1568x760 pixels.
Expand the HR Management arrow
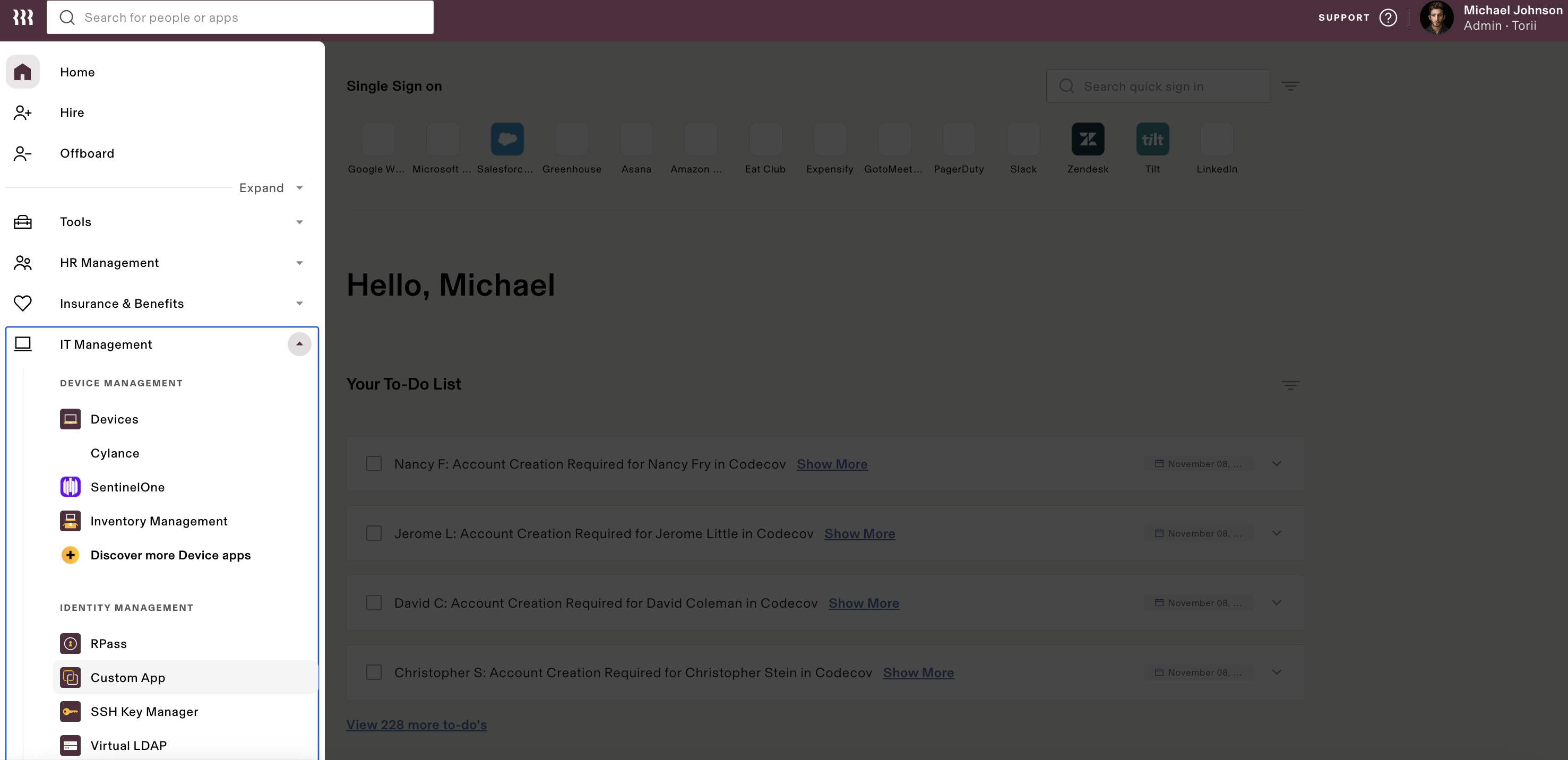point(299,263)
